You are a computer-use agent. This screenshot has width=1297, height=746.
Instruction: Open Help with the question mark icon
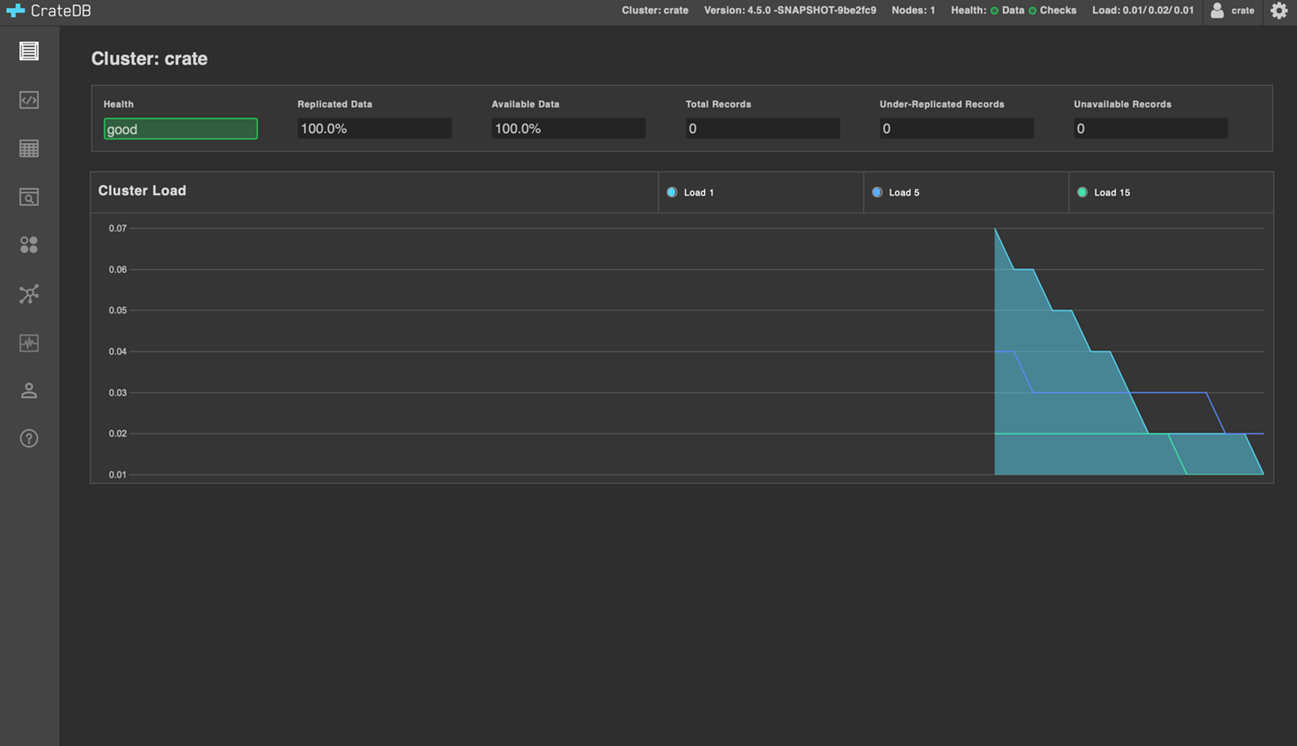[x=28, y=438]
